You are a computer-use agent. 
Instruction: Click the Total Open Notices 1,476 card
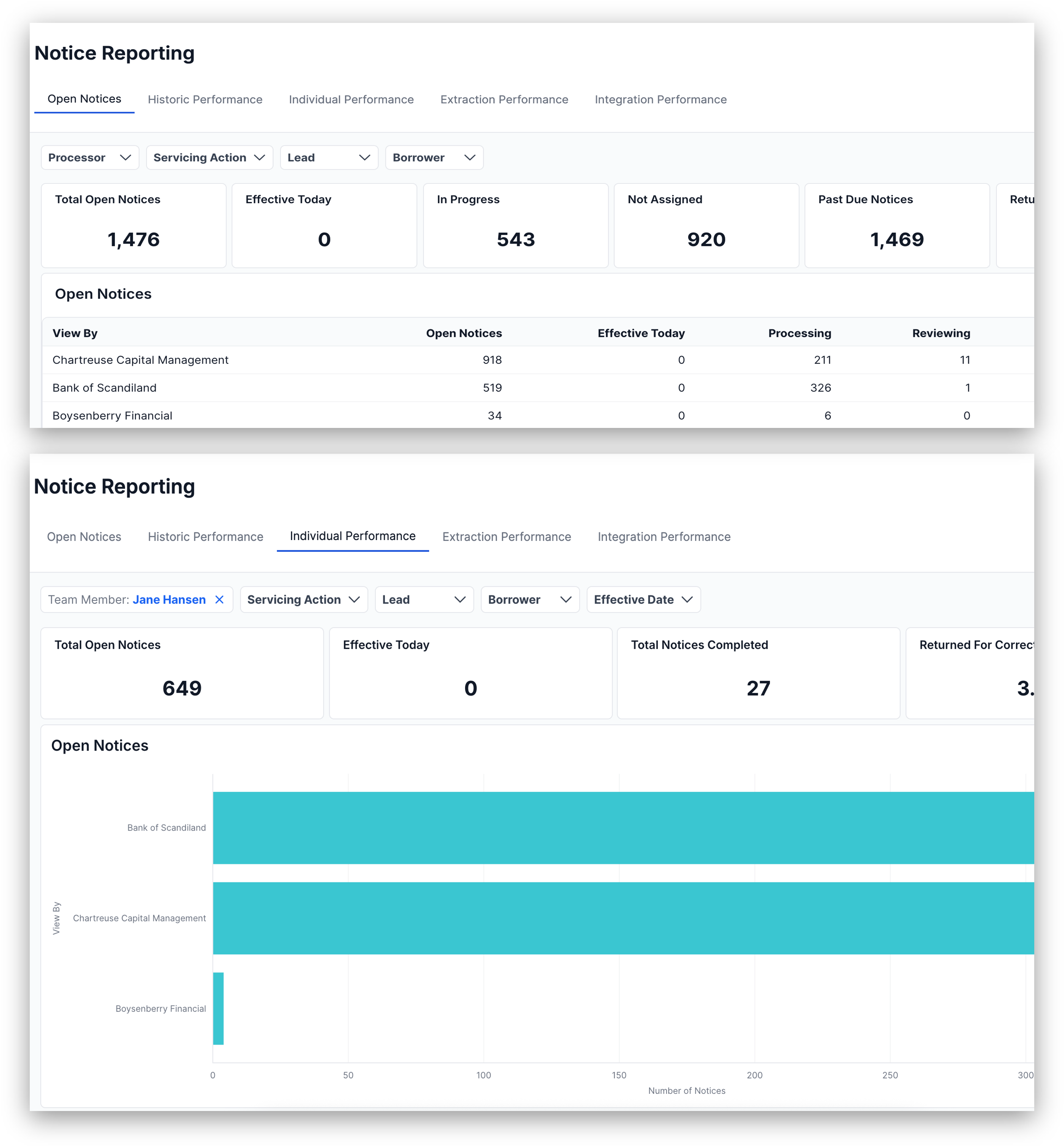(134, 226)
